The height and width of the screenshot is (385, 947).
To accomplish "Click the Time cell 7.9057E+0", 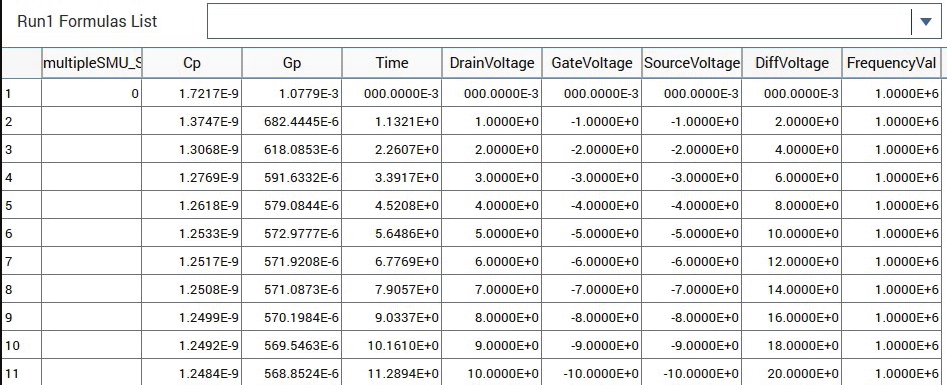I will click(392, 289).
